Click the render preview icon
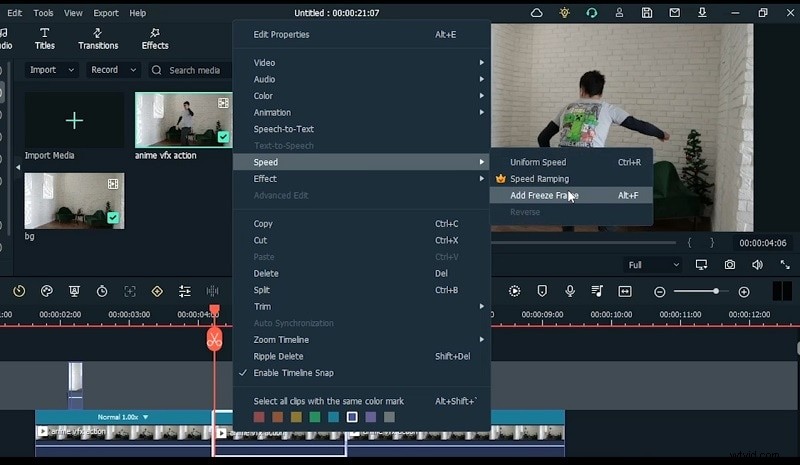This screenshot has width=800, height=465. click(x=515, y=291)
